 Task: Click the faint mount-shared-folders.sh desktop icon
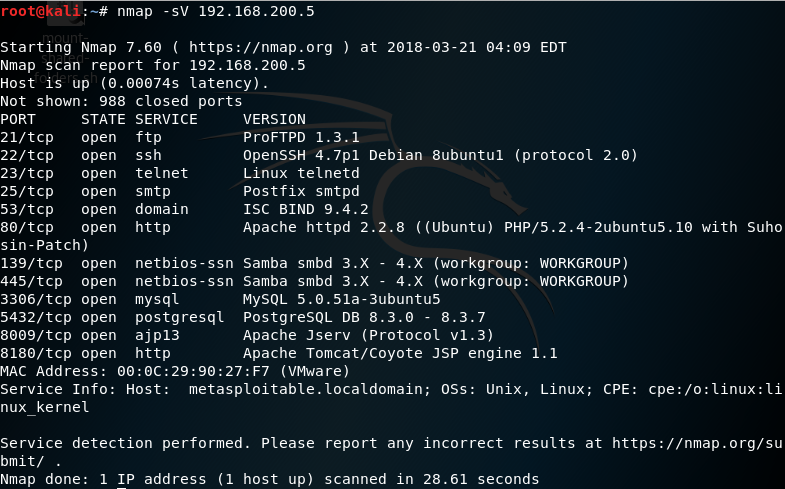coord(63,56)
